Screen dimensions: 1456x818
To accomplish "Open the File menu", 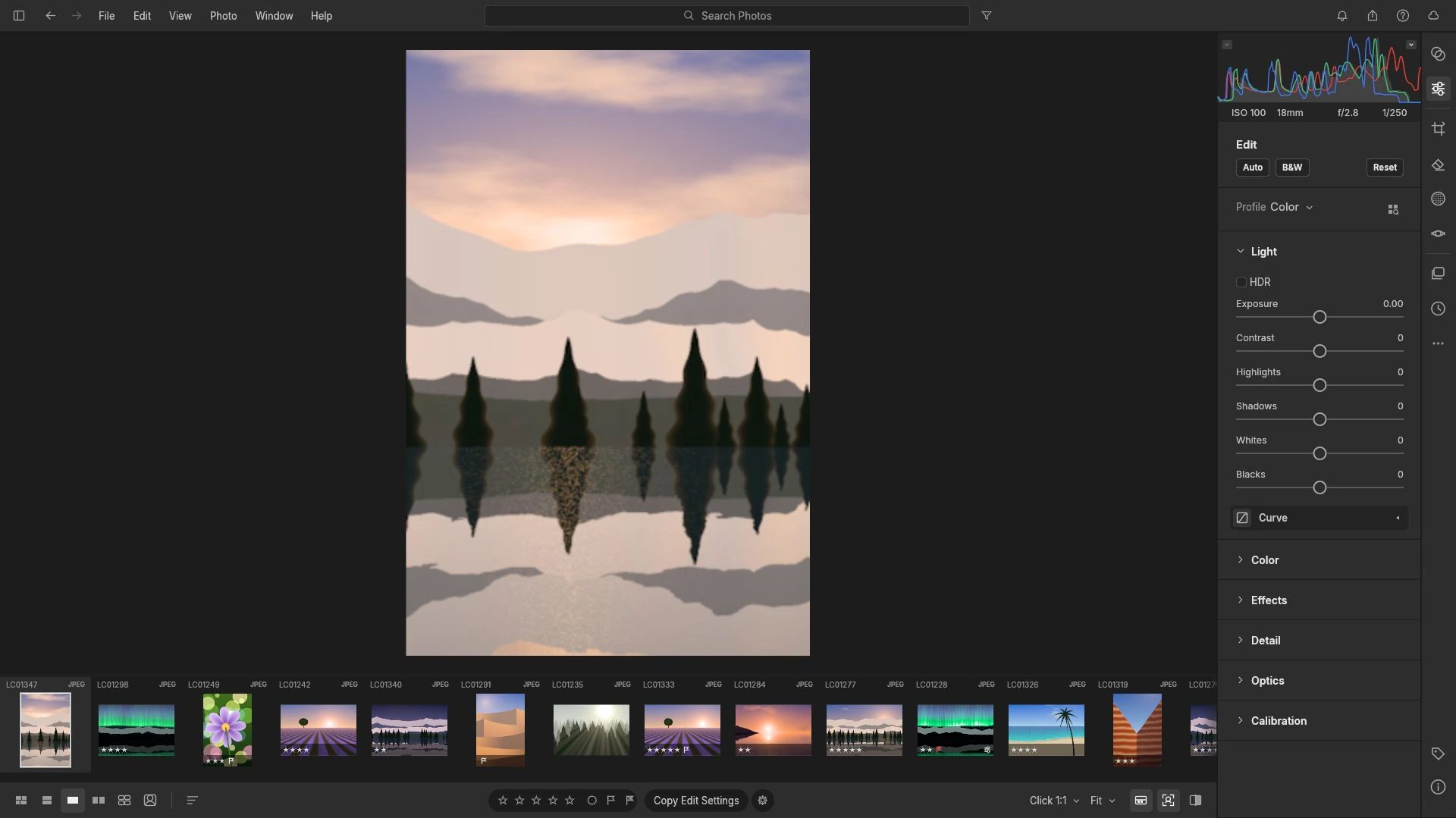I will click(106, 15).
